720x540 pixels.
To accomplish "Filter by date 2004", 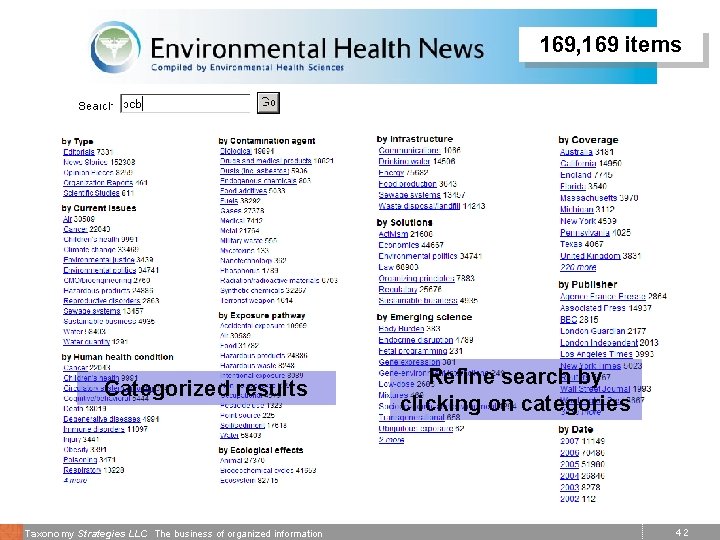I will [569, 476].
